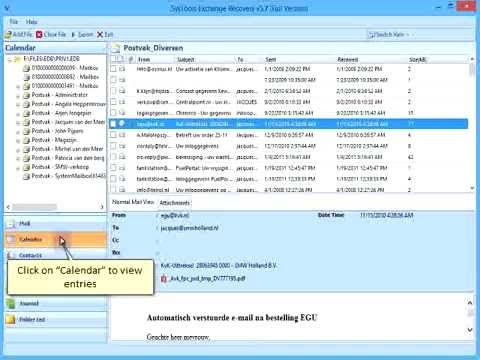480x360 pixels.
Task: Select the Normal Mail View tab
Action: coord(133,202)
